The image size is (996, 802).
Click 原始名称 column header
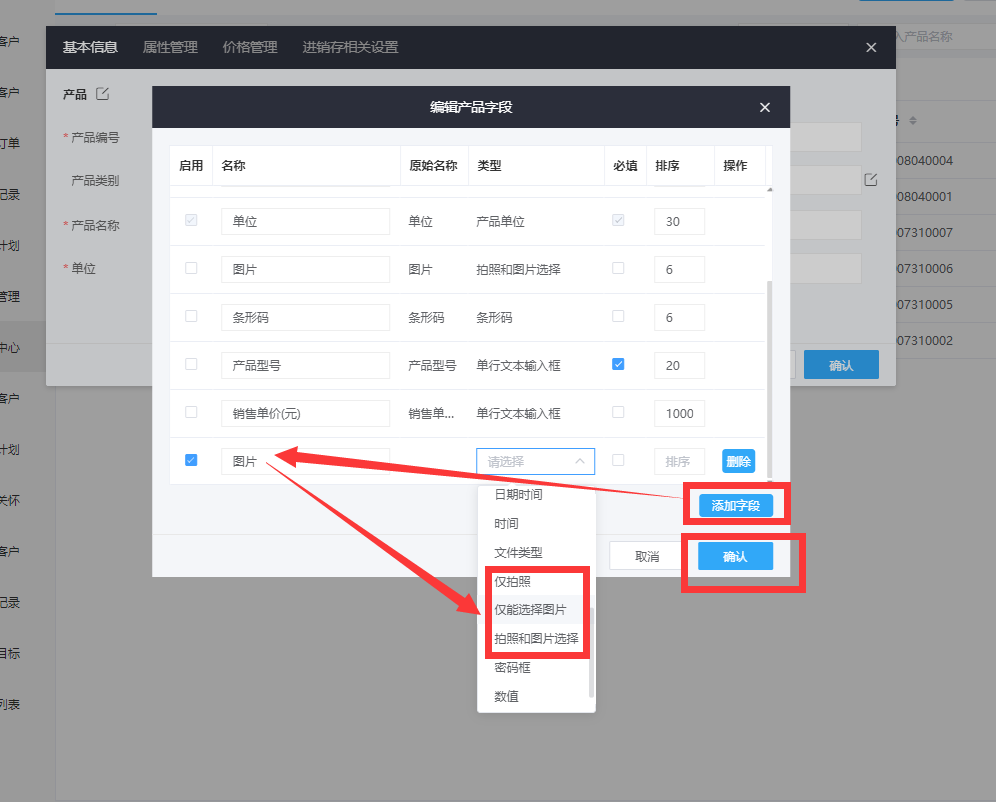[x=433, y=166]
